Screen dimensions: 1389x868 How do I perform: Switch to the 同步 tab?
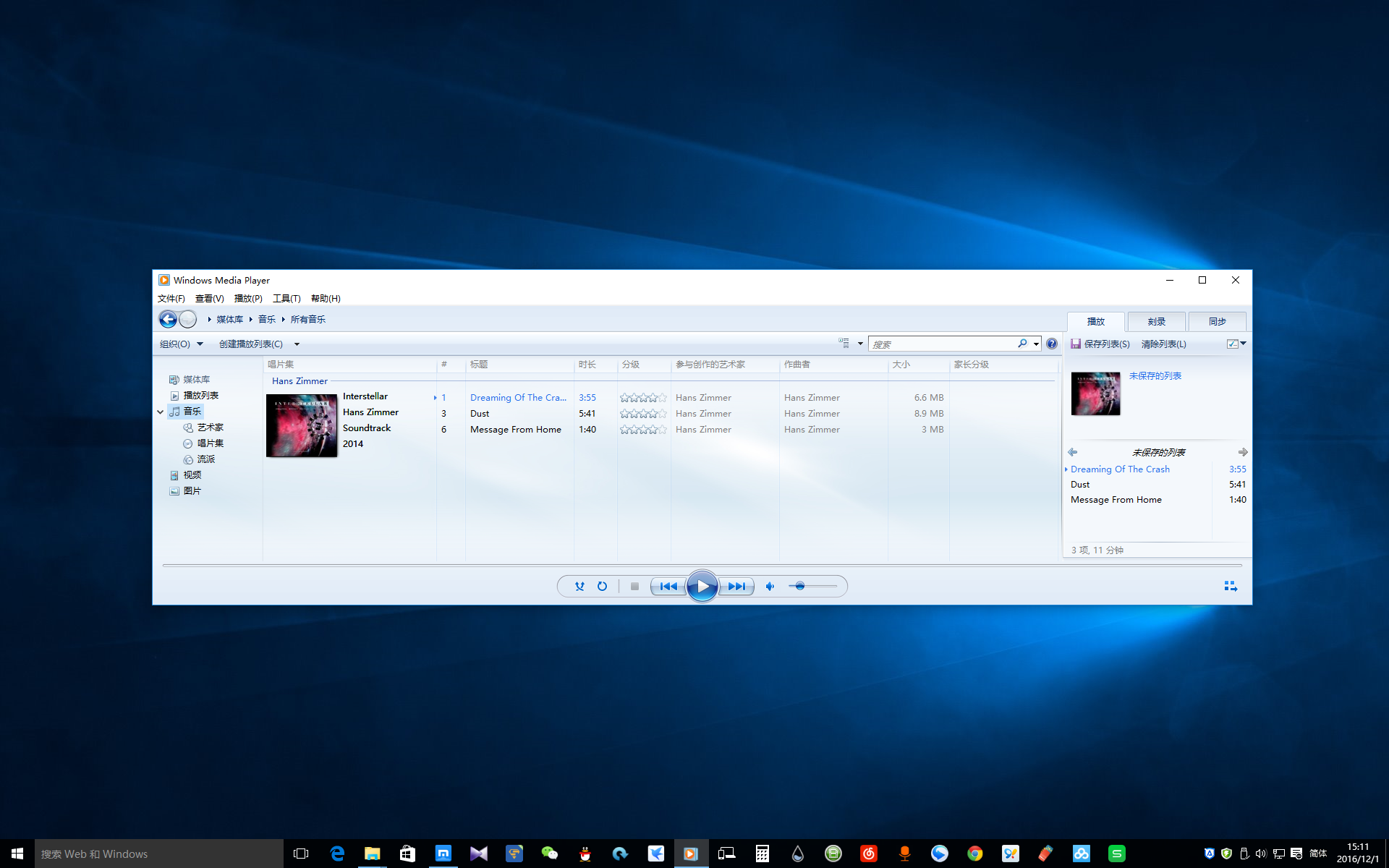(1217, 322)
